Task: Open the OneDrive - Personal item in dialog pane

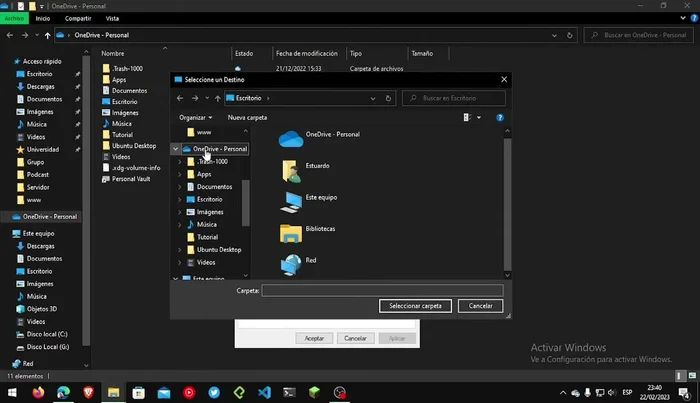Action: (319, 138)
